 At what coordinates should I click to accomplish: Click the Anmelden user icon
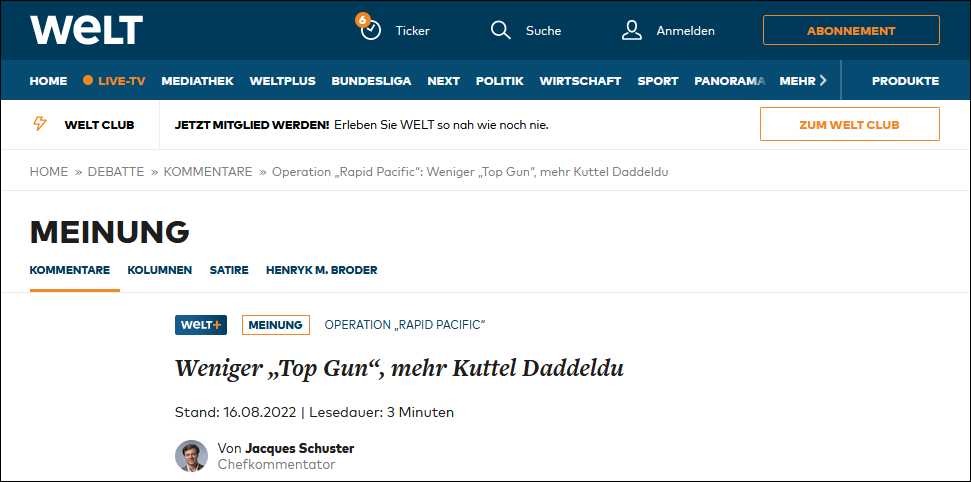tap(632, 30)
